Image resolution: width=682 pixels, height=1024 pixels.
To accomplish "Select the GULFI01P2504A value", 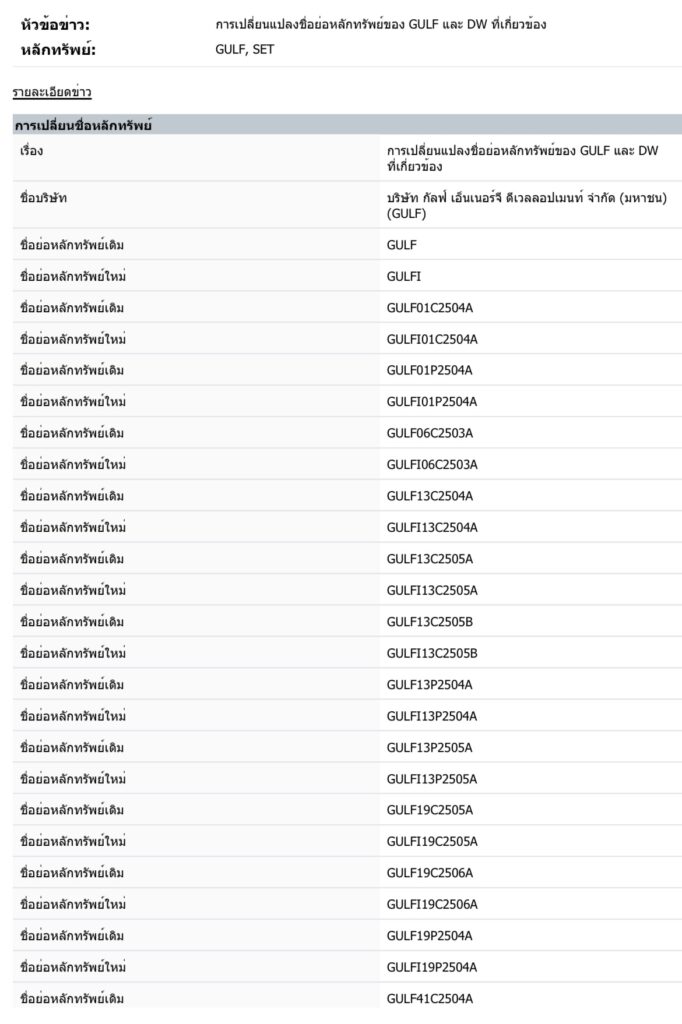I will (x=432, y=402).
